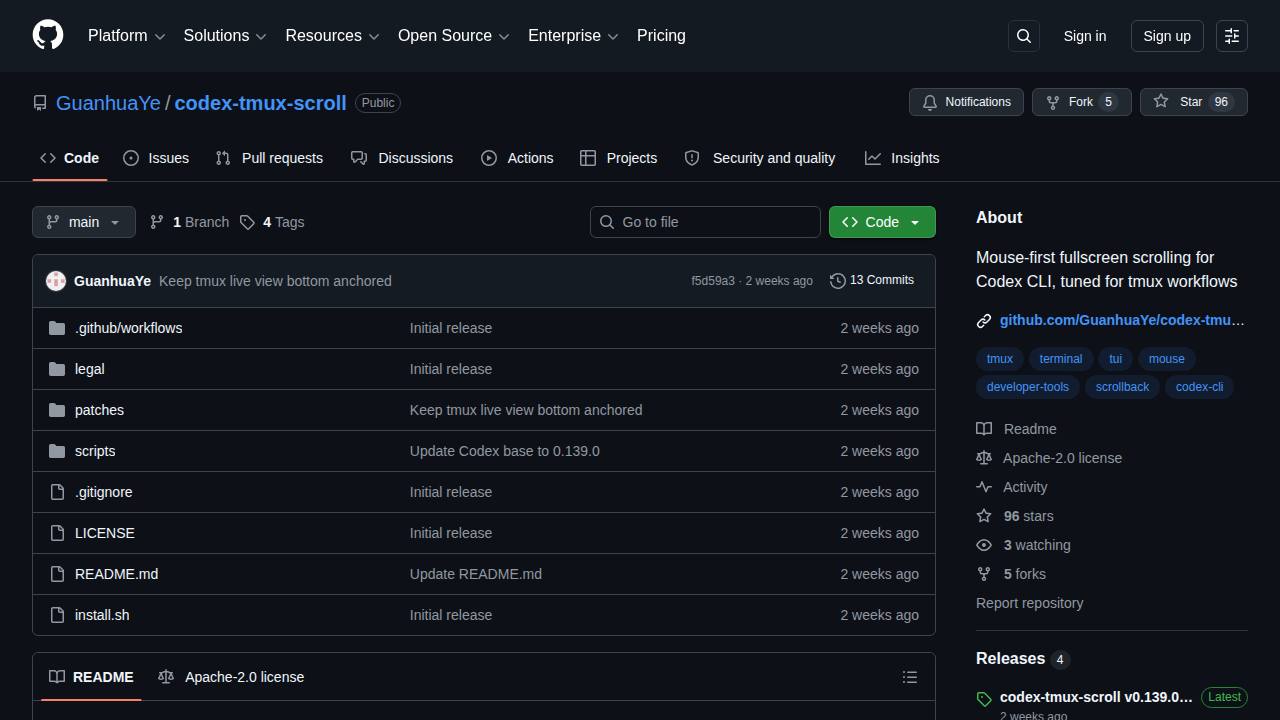Click the eye icon beside 3 watching
This screenshot has width=1280, height=720.
(984, 545)
